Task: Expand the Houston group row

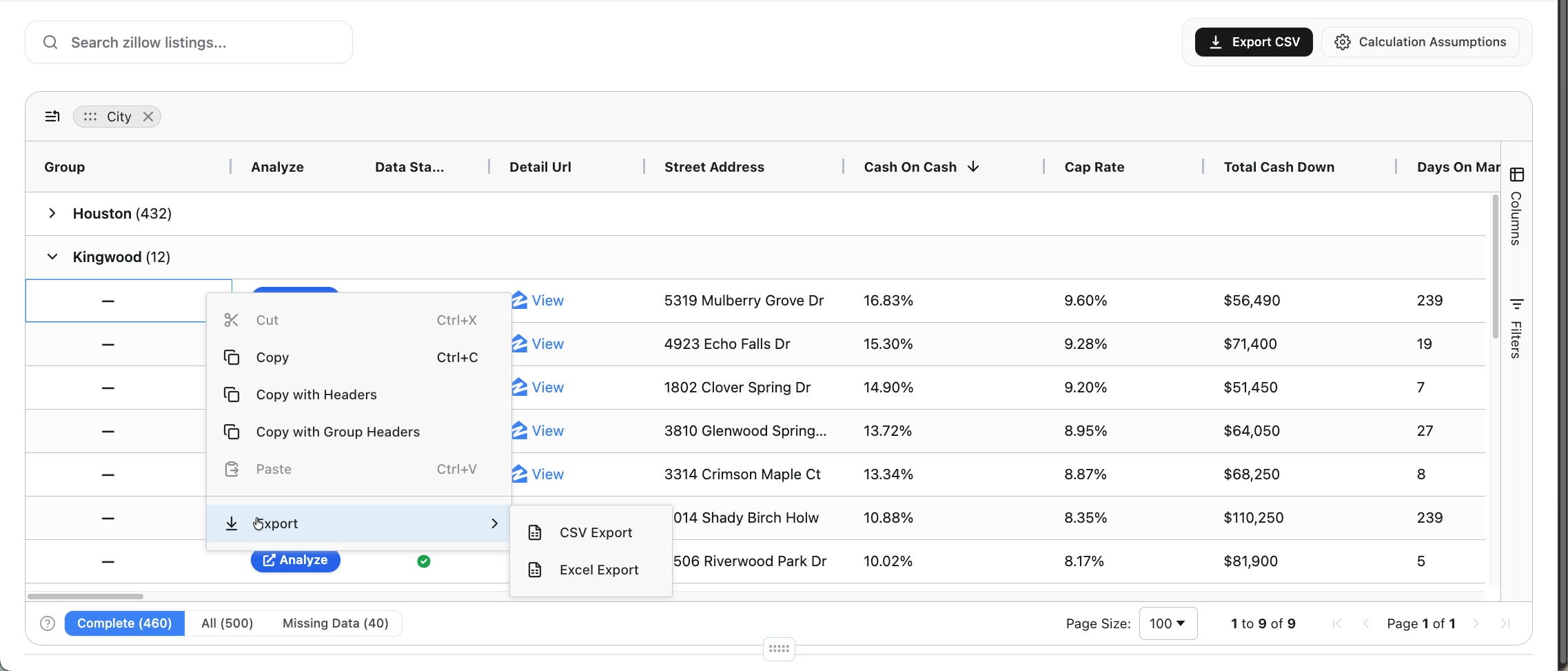Action: click(x=52, y=214)
